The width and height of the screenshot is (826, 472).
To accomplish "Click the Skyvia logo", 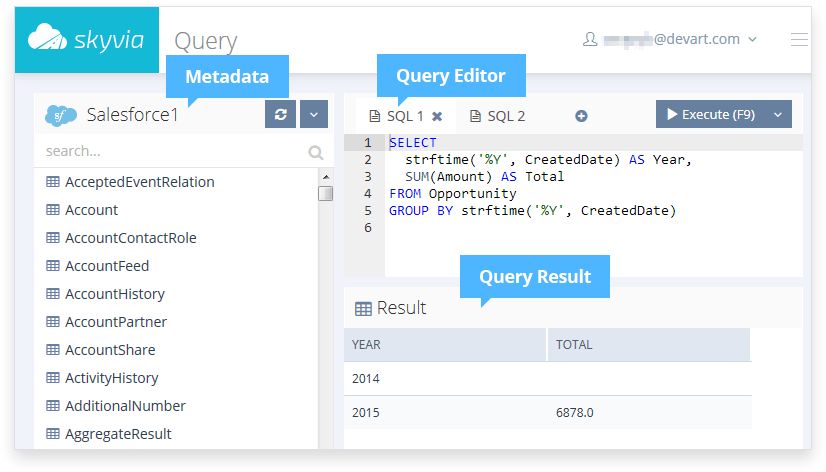I will tap(85, 40).
